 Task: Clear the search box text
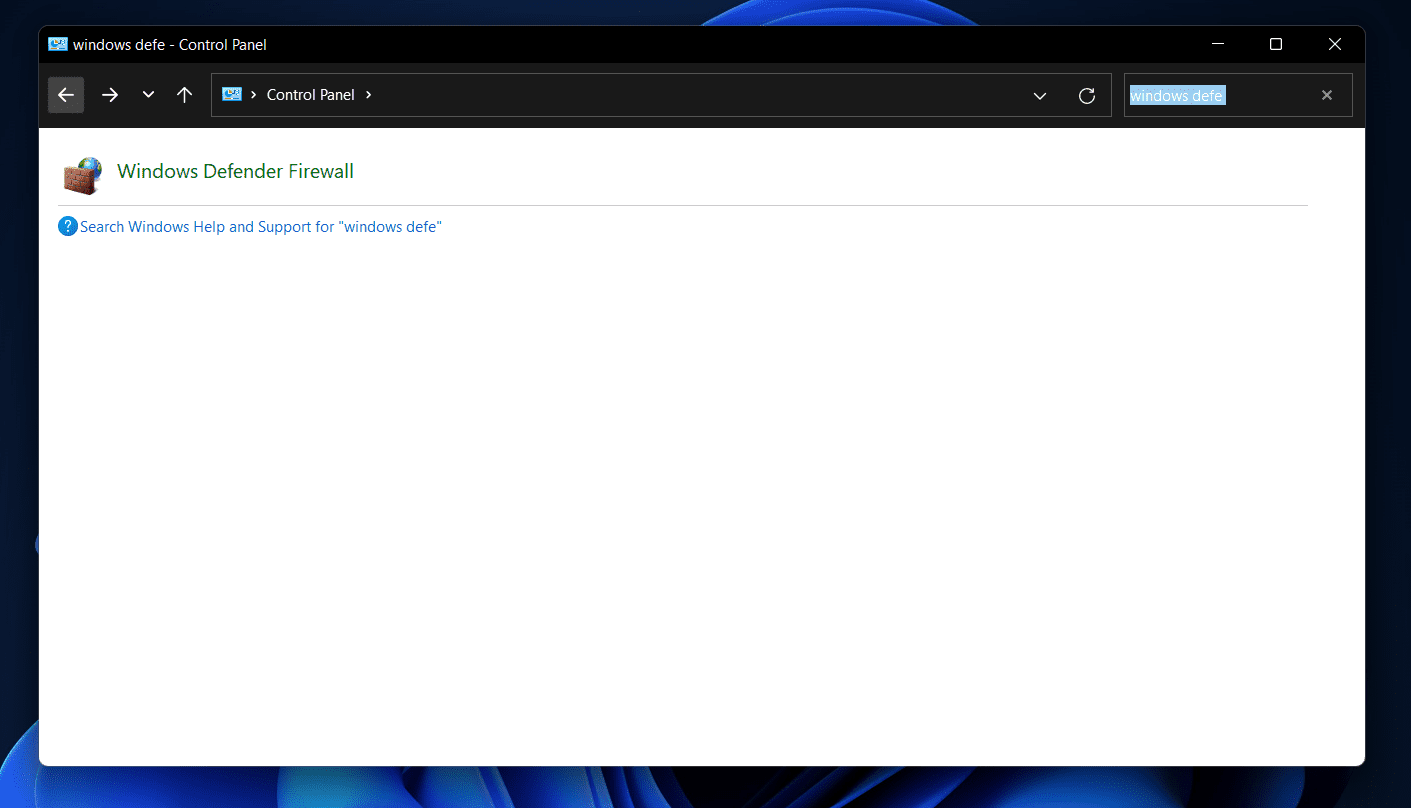pyautogui.click(x=1327, y=95)
